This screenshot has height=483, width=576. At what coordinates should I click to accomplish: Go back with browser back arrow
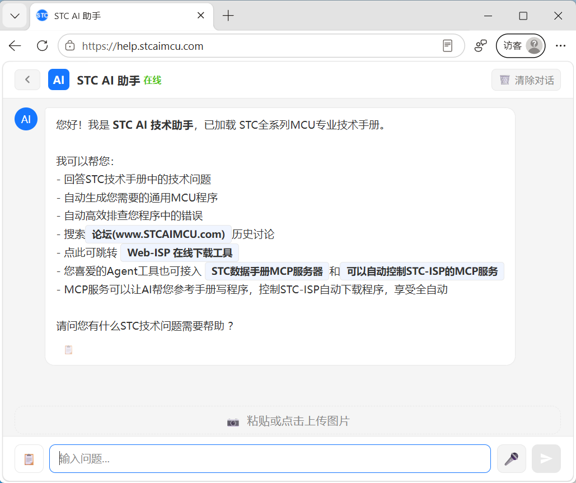pyautogui.click(x=15, y=46)
